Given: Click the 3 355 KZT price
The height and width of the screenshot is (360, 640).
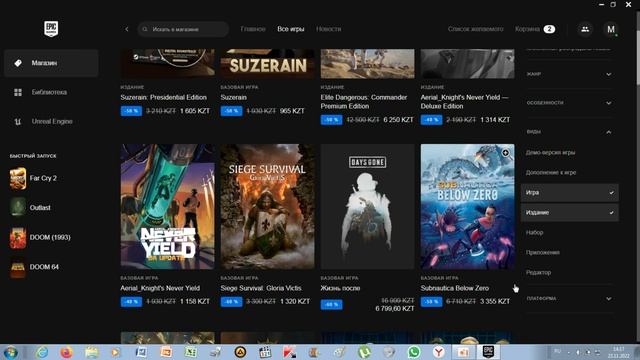Looking at the screenshot, I should pyautogui.click(x=495, y=302).
